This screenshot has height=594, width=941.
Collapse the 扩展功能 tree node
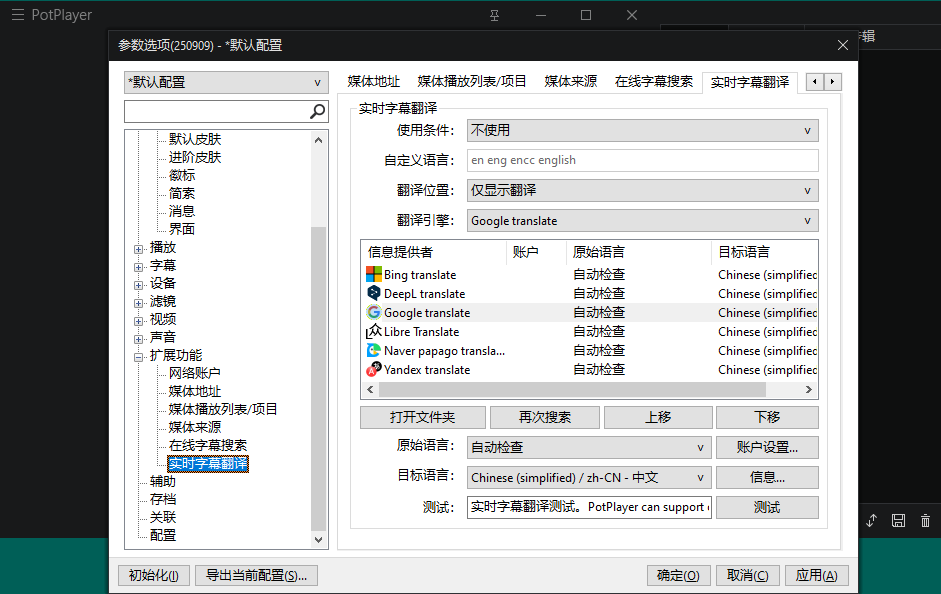pyautogui.click(x=139, y=357)
